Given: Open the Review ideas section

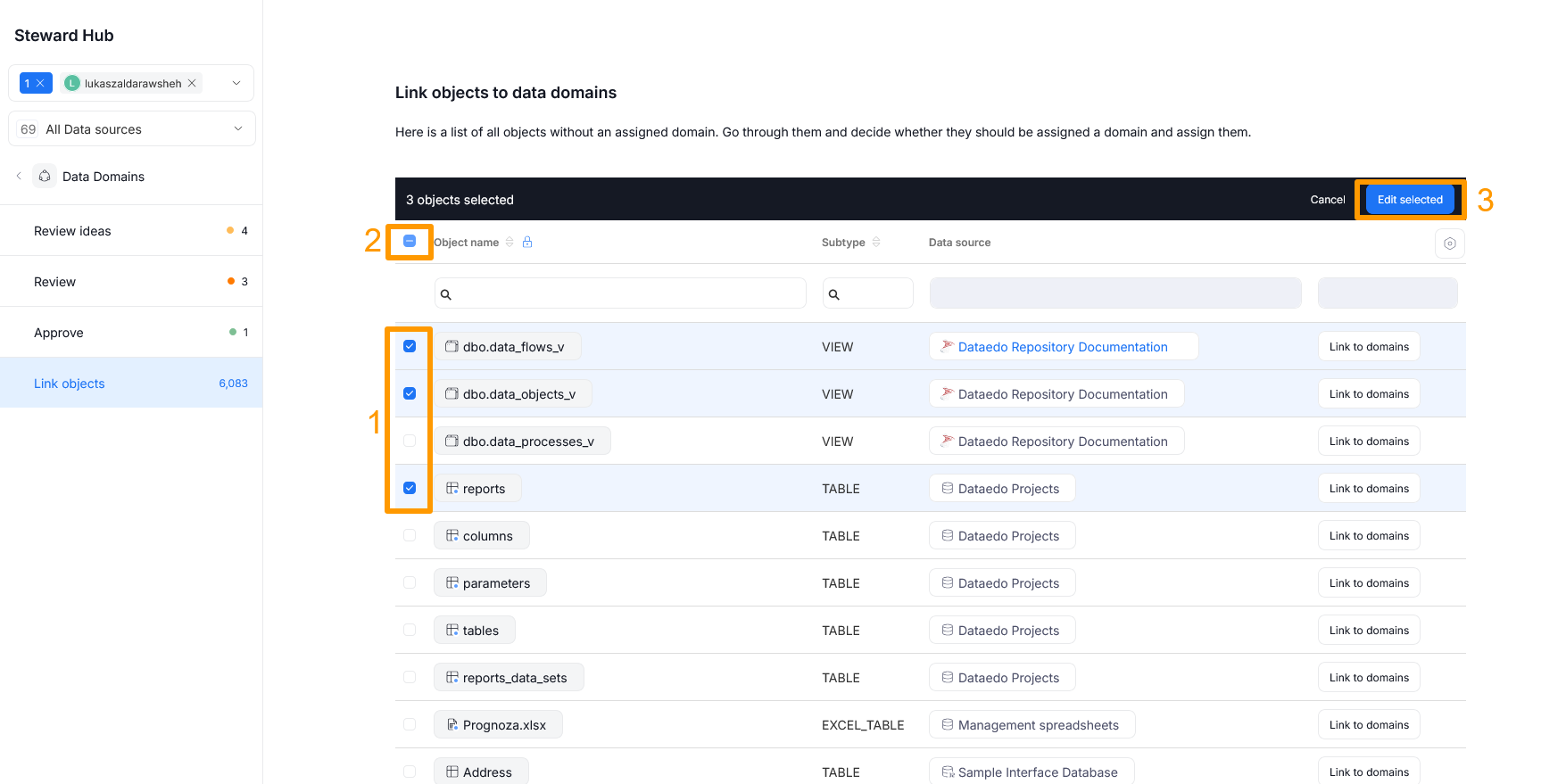Looking at the screenshot, I should tap(73, 231).
